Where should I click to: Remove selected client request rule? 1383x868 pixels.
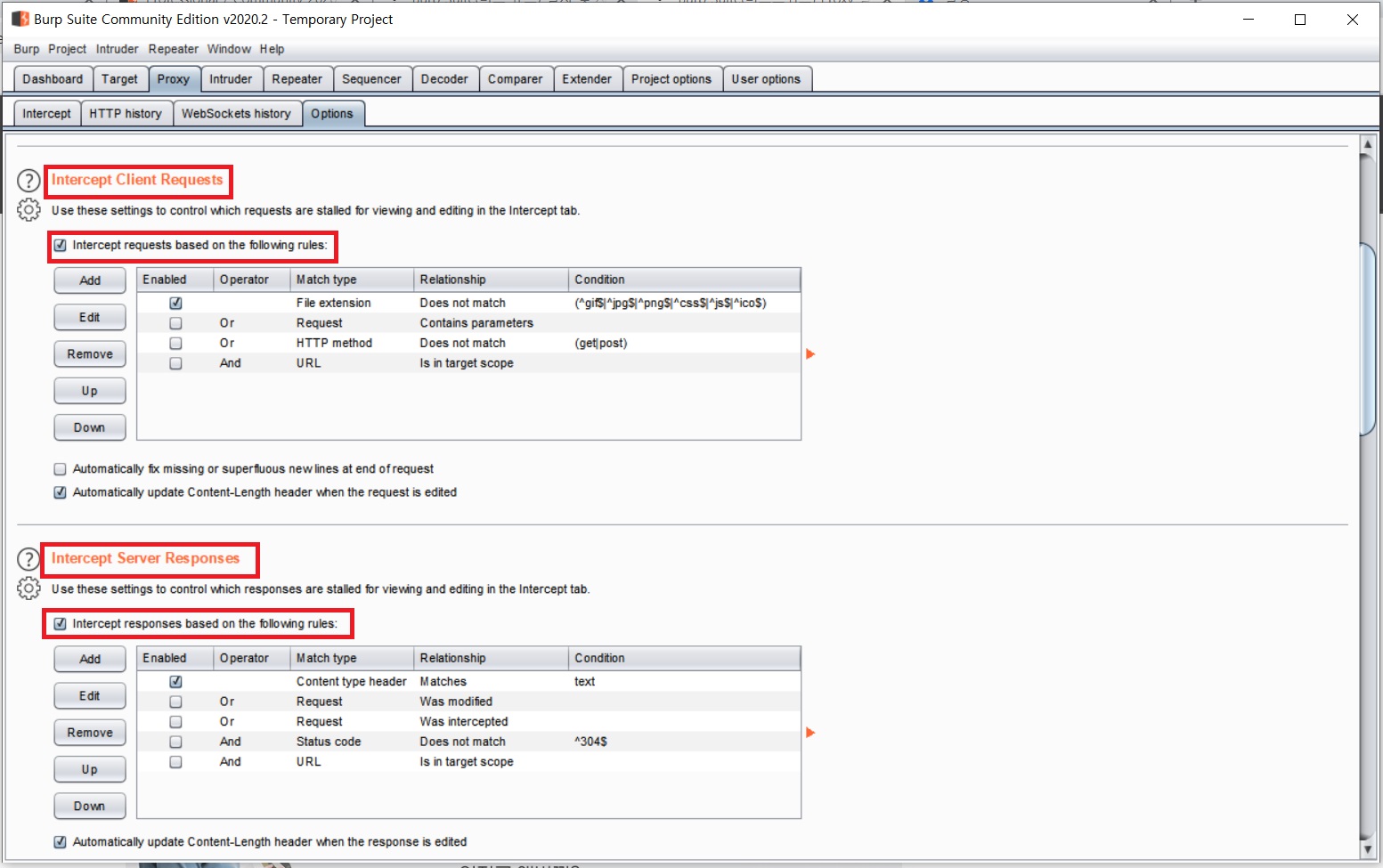tap(90, 354)
